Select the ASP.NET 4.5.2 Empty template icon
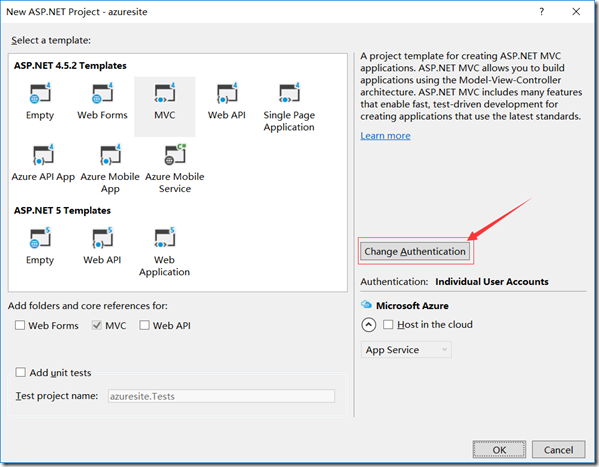The height and width of the screenshot is (467, 599). pyautogui.click(x=40, y=93)
